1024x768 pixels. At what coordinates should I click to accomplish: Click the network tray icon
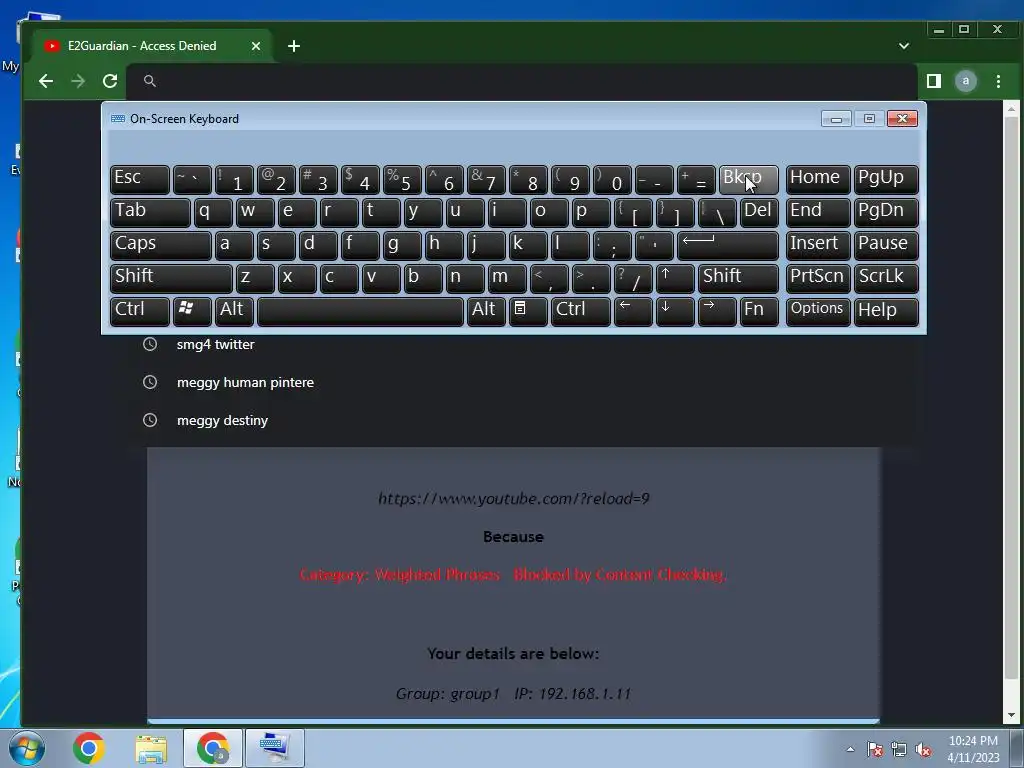tap(899, 750)
